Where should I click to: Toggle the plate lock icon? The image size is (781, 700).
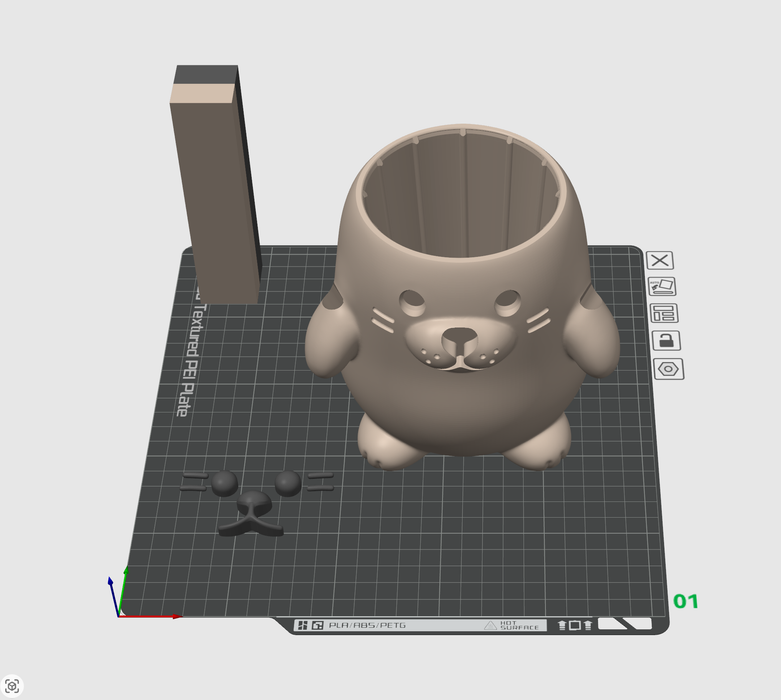coord(661,341)
